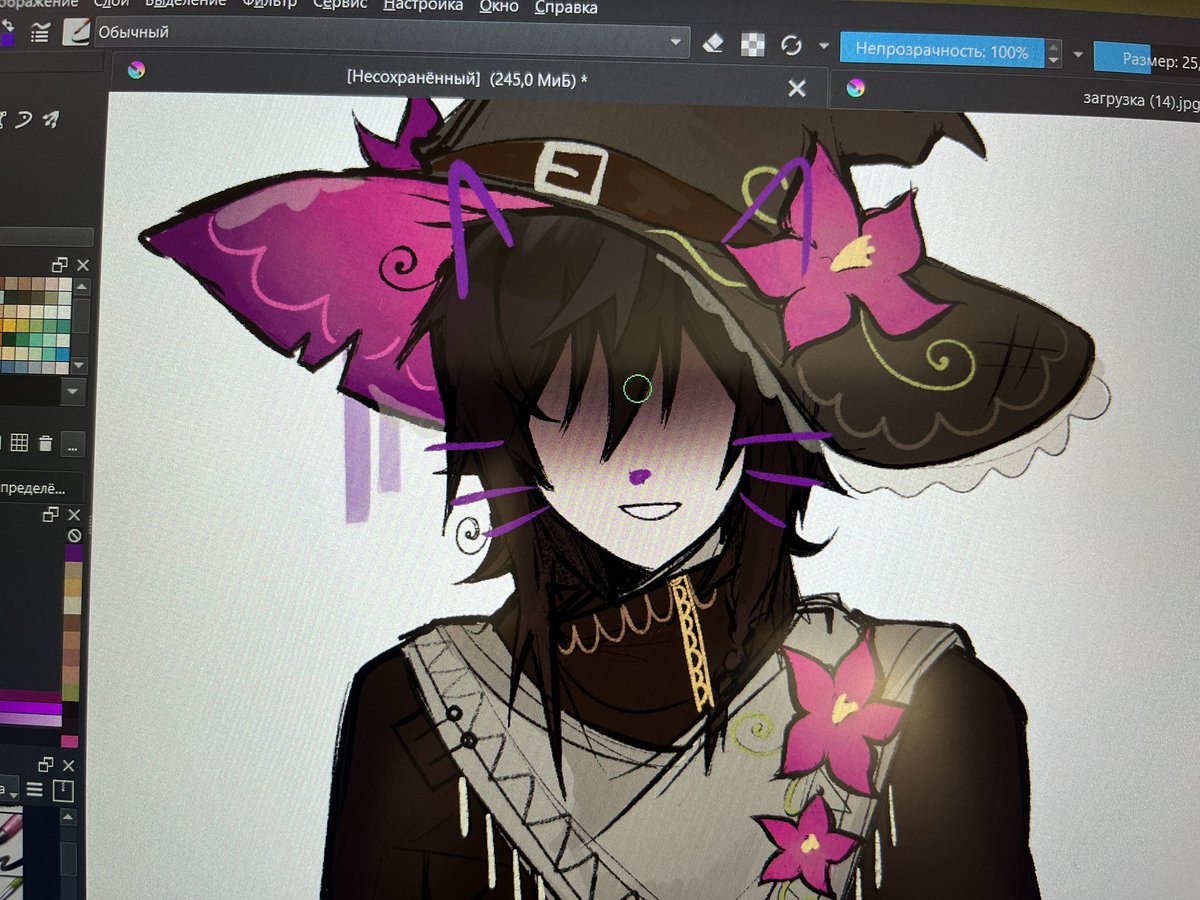Pick the blue swatch in the palette
Viewport: 1200px width, 900px height.
(64, 354)
